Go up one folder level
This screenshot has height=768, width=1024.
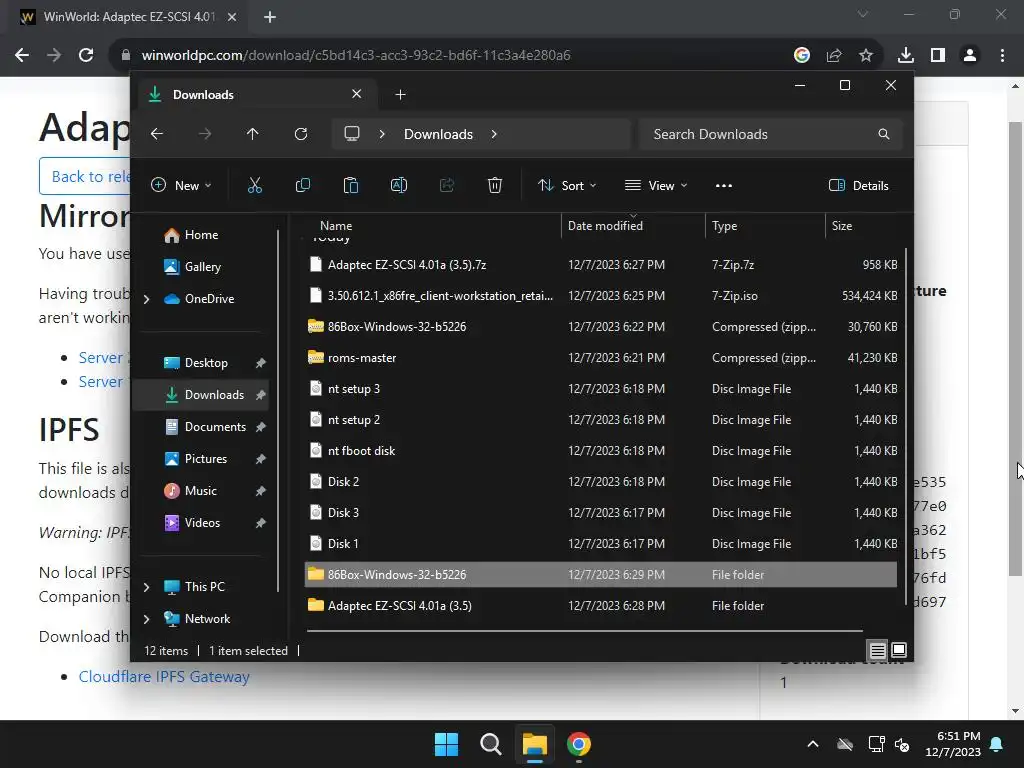click(253, 134)
